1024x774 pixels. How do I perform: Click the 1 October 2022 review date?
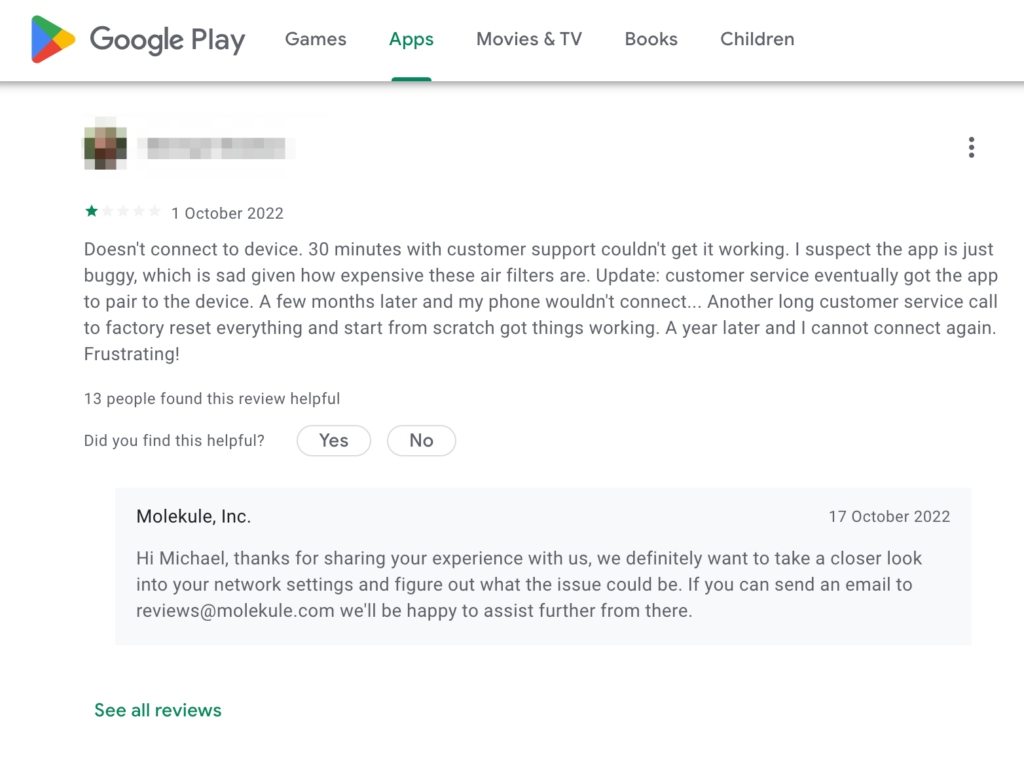pyautogui.click(x=227, y=214)
